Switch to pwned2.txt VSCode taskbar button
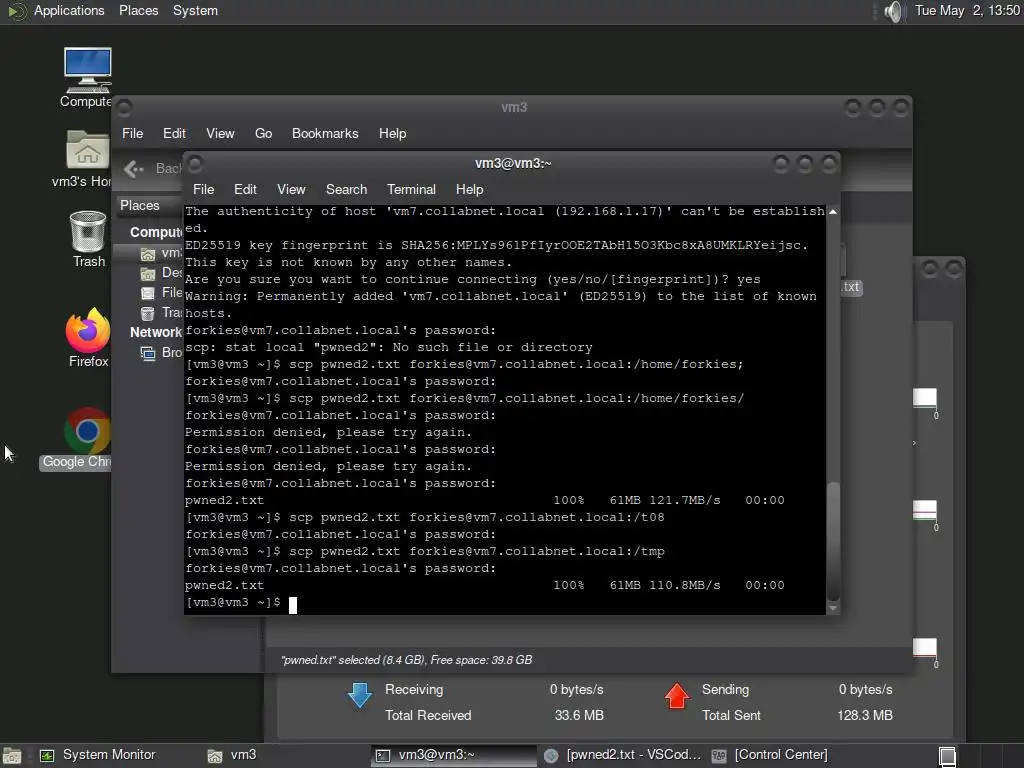The image size is (1024, 768). coord(622,756)
